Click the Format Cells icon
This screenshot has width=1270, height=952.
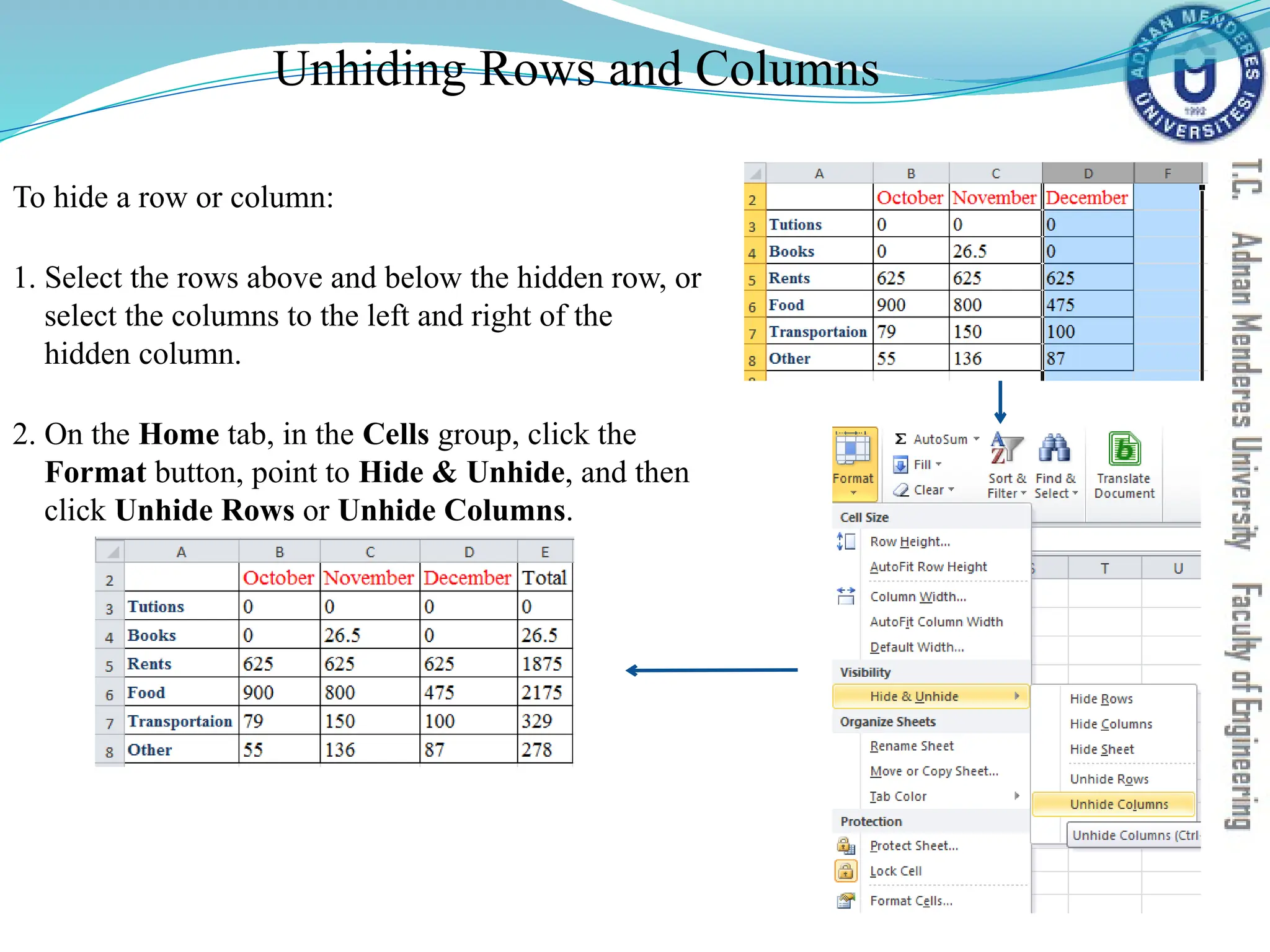846,901
